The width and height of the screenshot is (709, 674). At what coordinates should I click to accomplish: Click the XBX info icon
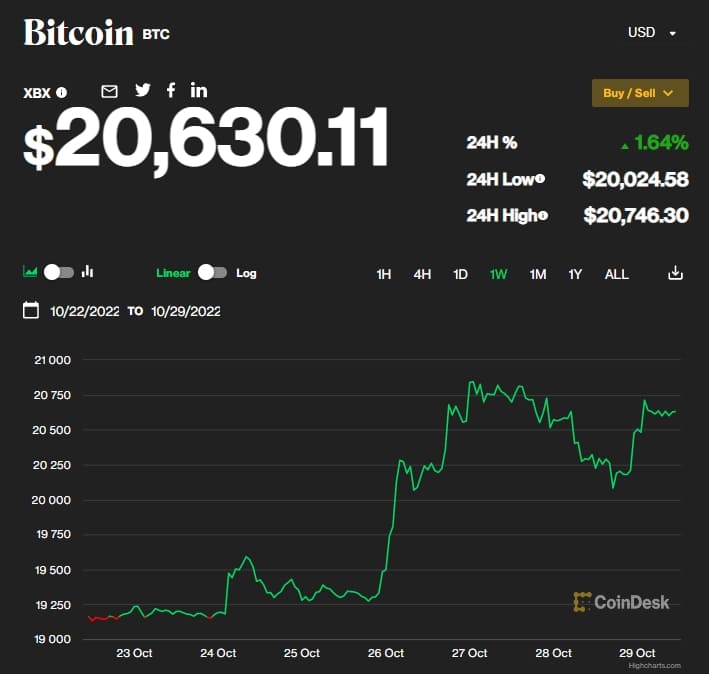61,93
